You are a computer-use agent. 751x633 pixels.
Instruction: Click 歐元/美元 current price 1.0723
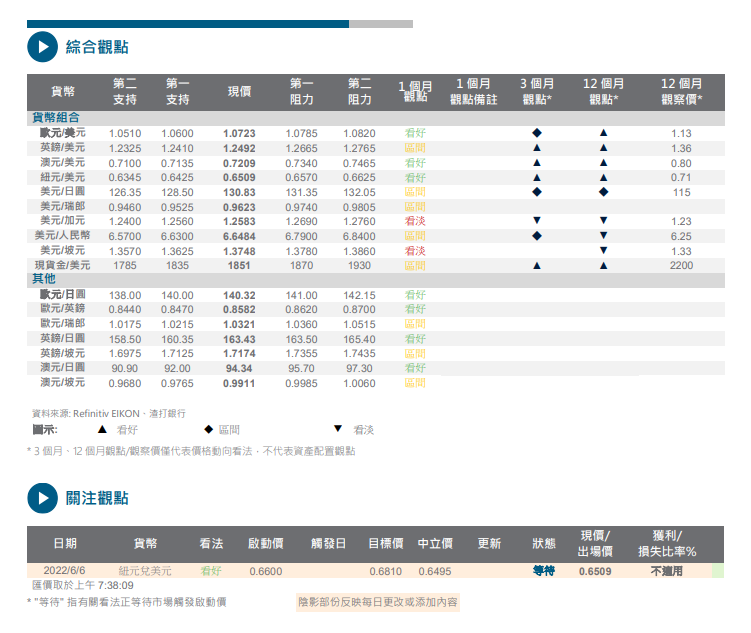[239, 133]
